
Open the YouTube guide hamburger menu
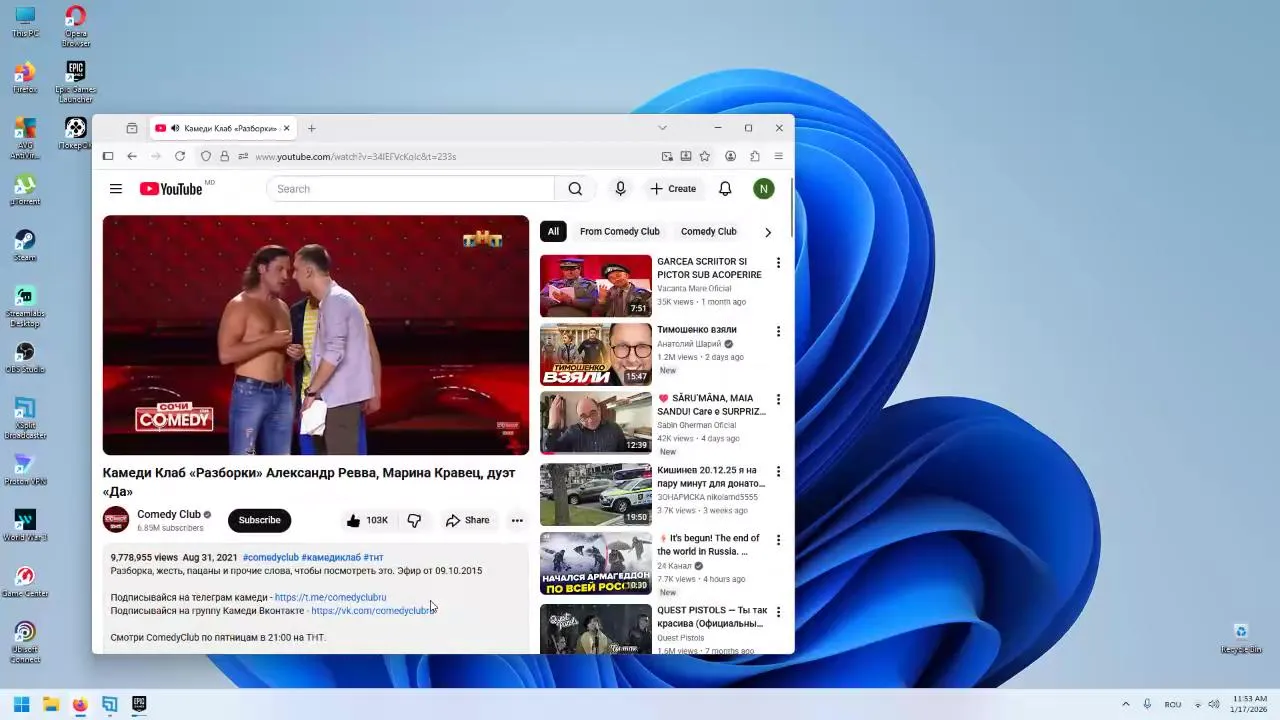click(116, 189)
